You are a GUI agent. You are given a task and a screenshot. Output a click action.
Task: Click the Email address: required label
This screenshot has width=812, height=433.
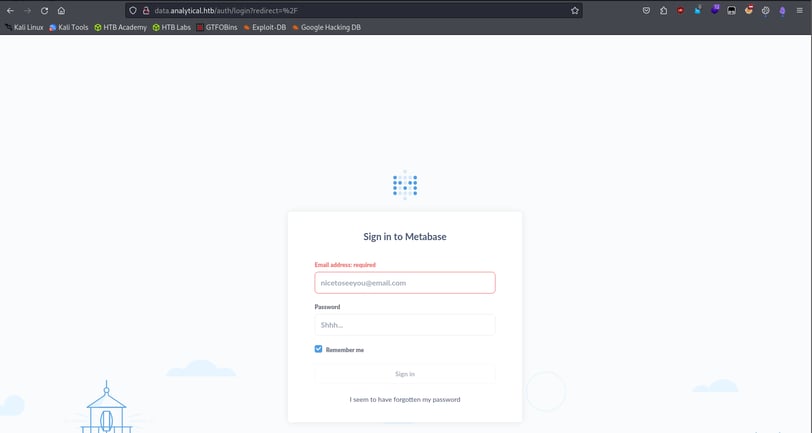pos(345,265)
